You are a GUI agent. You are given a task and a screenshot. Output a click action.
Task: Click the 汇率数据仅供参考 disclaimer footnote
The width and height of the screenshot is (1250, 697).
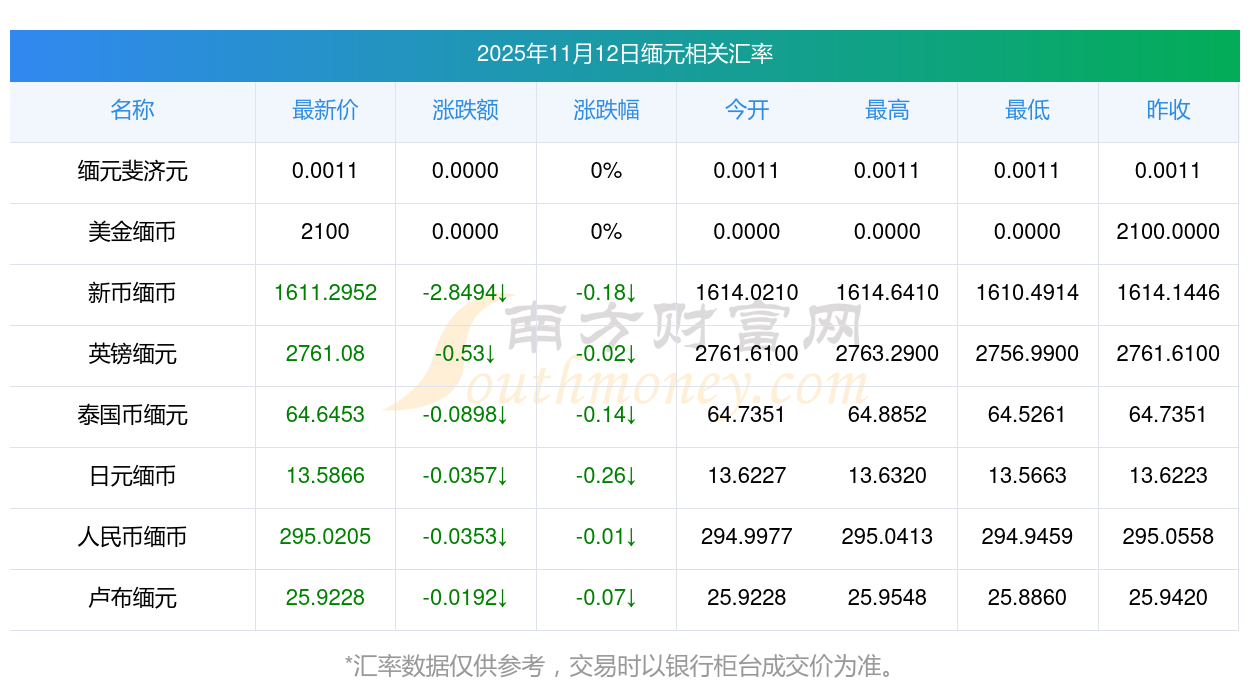[x=624, y=665]
